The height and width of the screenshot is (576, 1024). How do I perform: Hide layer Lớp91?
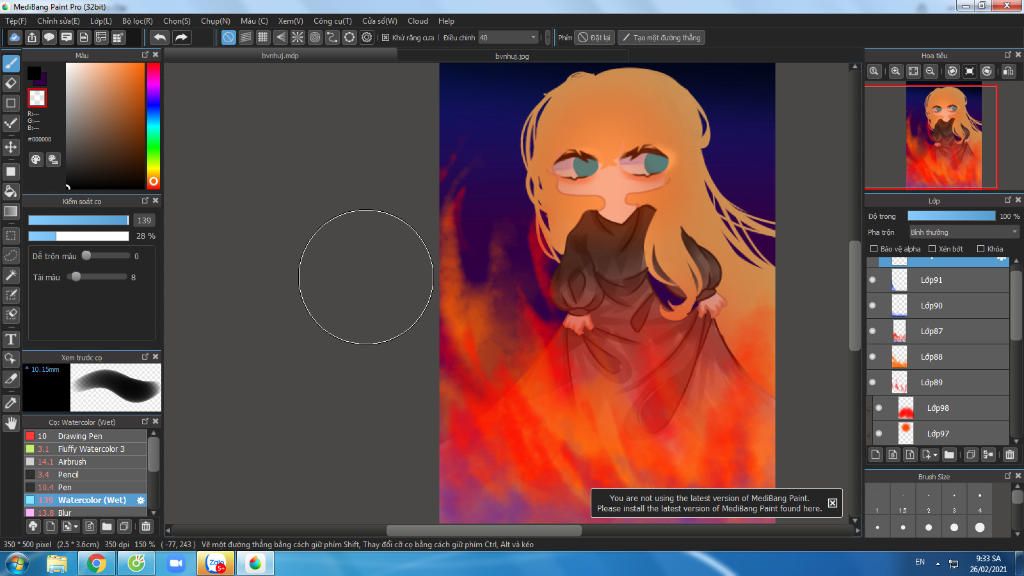pos(872,280)
